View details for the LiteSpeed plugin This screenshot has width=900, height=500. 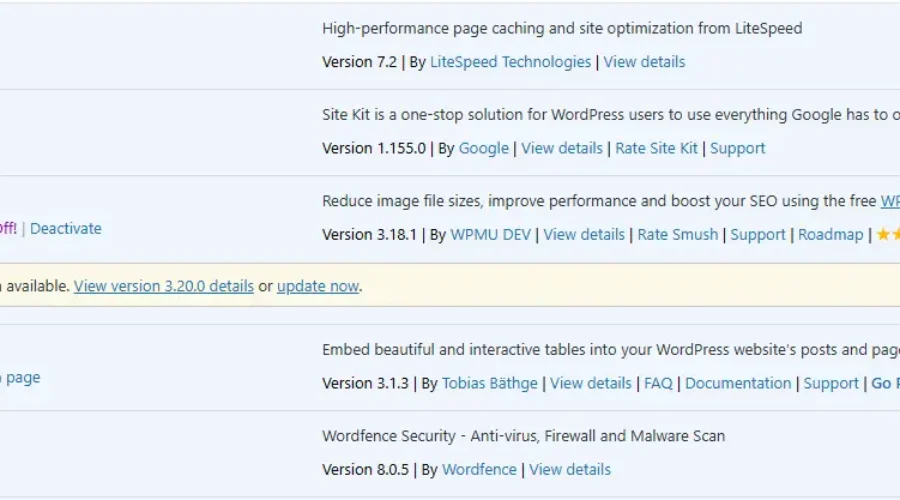(x=644, y=62)
